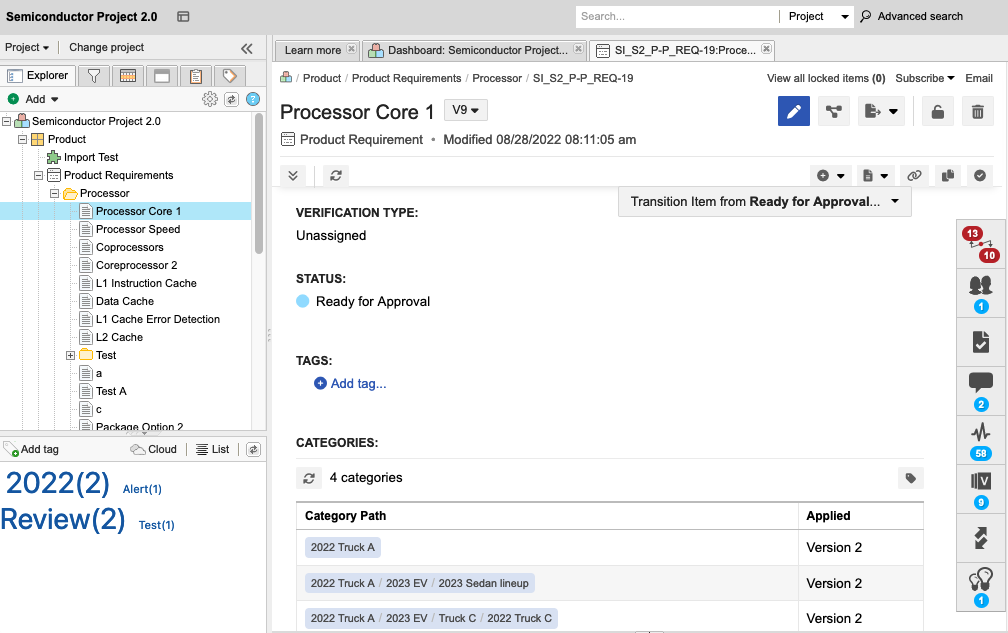Open Transition Item from Ready for Approval dropdown
Viewport: 1008px width, 633px height.
(765, 202)
